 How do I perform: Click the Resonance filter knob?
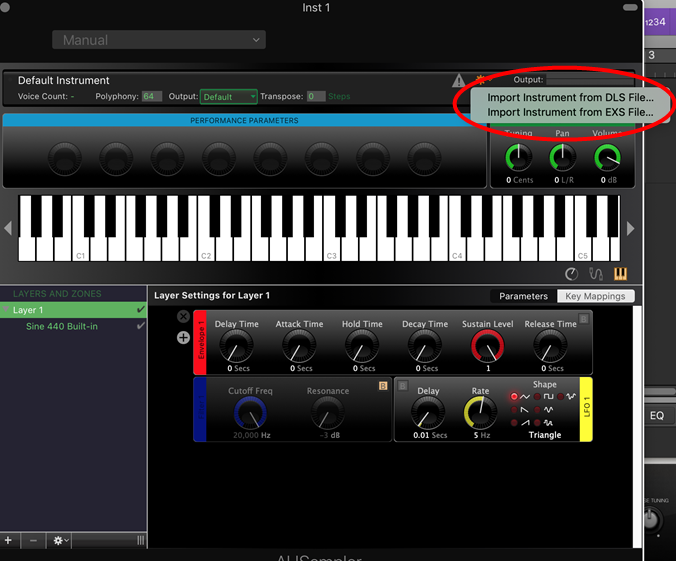click(x=328, y=413)
